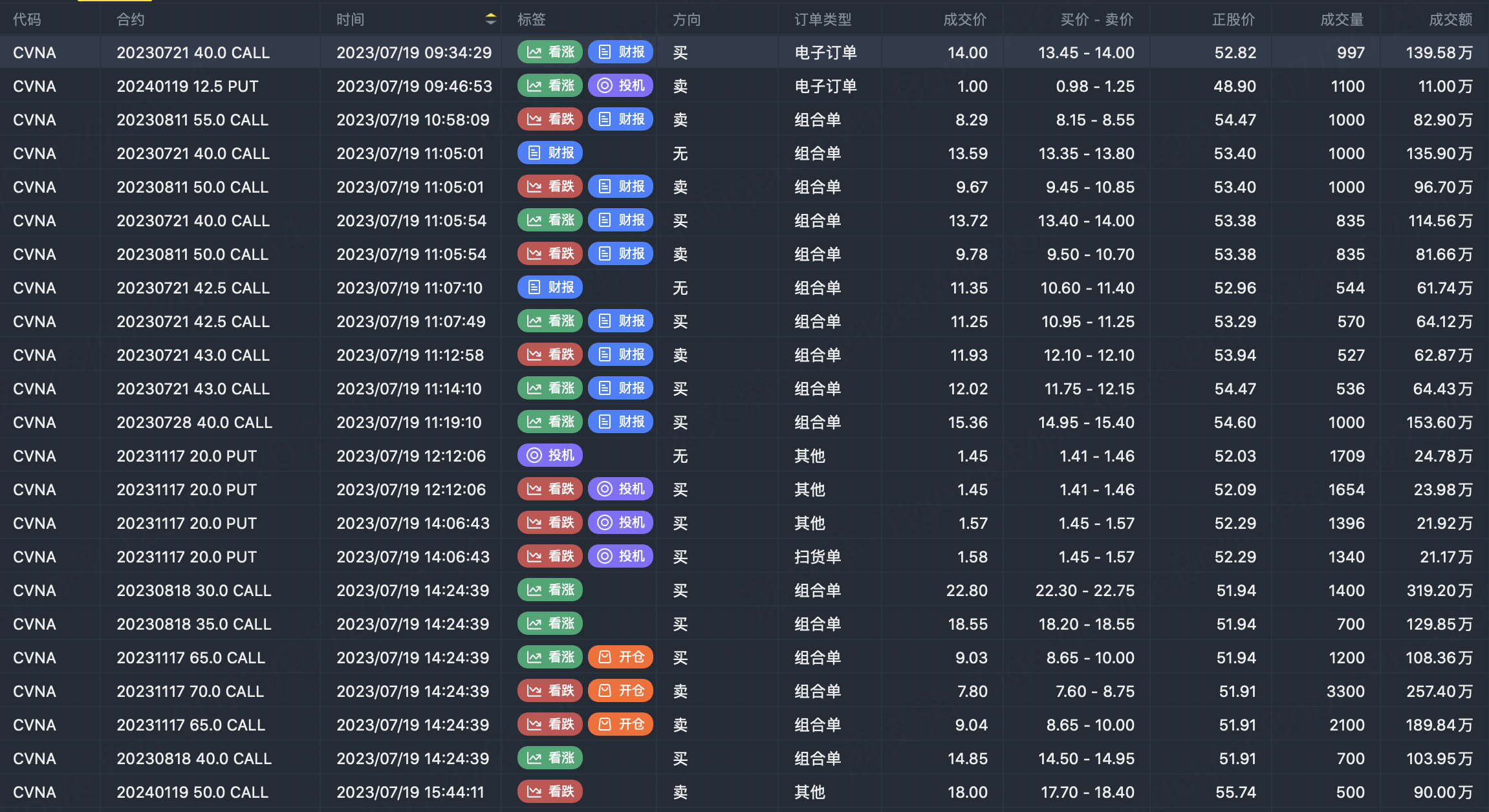The image size is (1489, 812).
Task: Click the 方向 column header
Action: pyautogui.click(x=686, y=19)
